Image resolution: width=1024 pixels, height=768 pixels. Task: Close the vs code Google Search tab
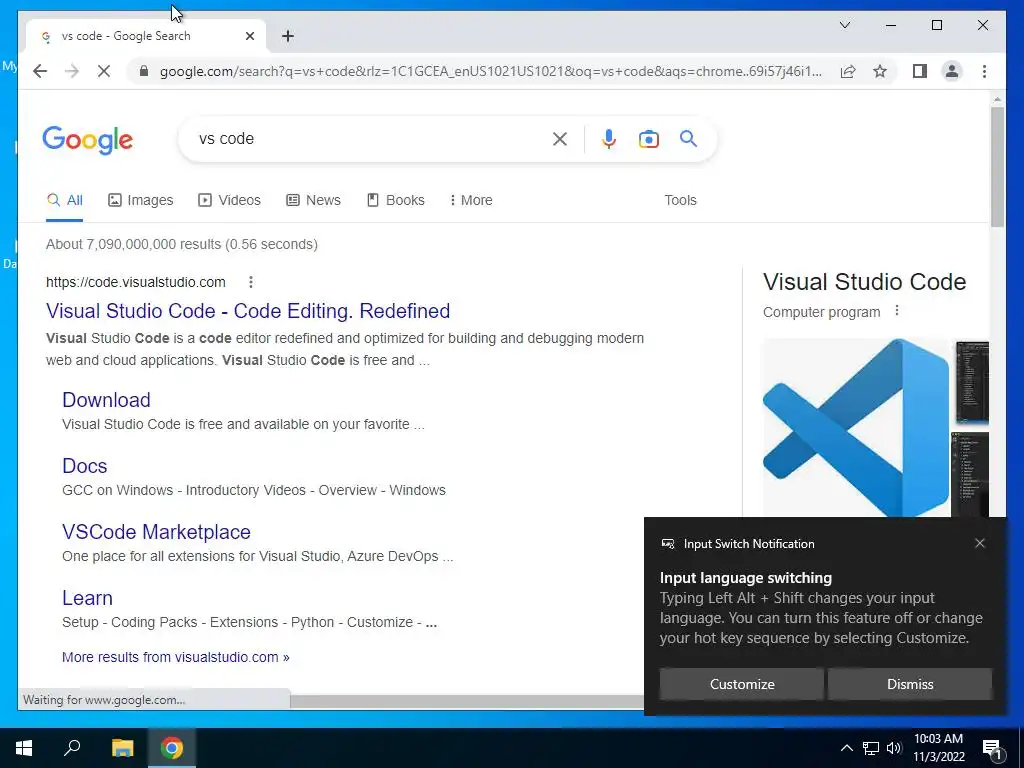(x=249, y=36)
